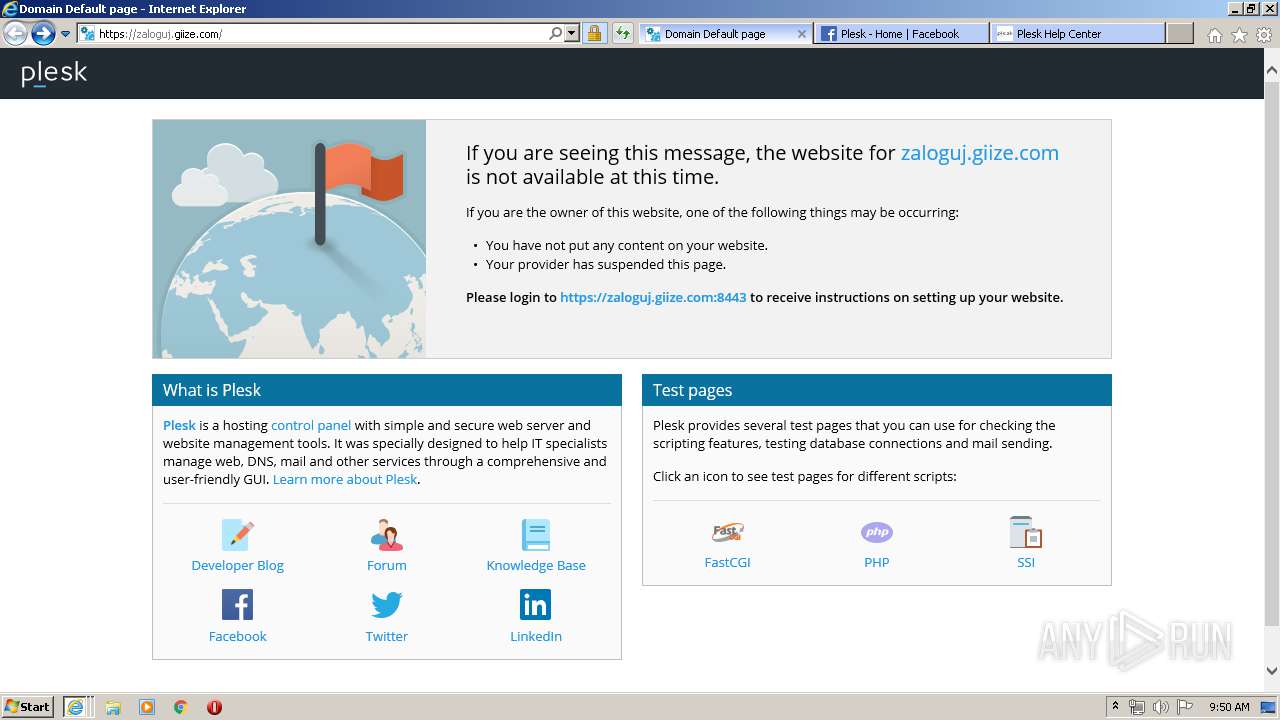Viewport: 1280px width, 720px height.
Task: Click the Knowledge Base text link
Action: click(x=536, y=565)
